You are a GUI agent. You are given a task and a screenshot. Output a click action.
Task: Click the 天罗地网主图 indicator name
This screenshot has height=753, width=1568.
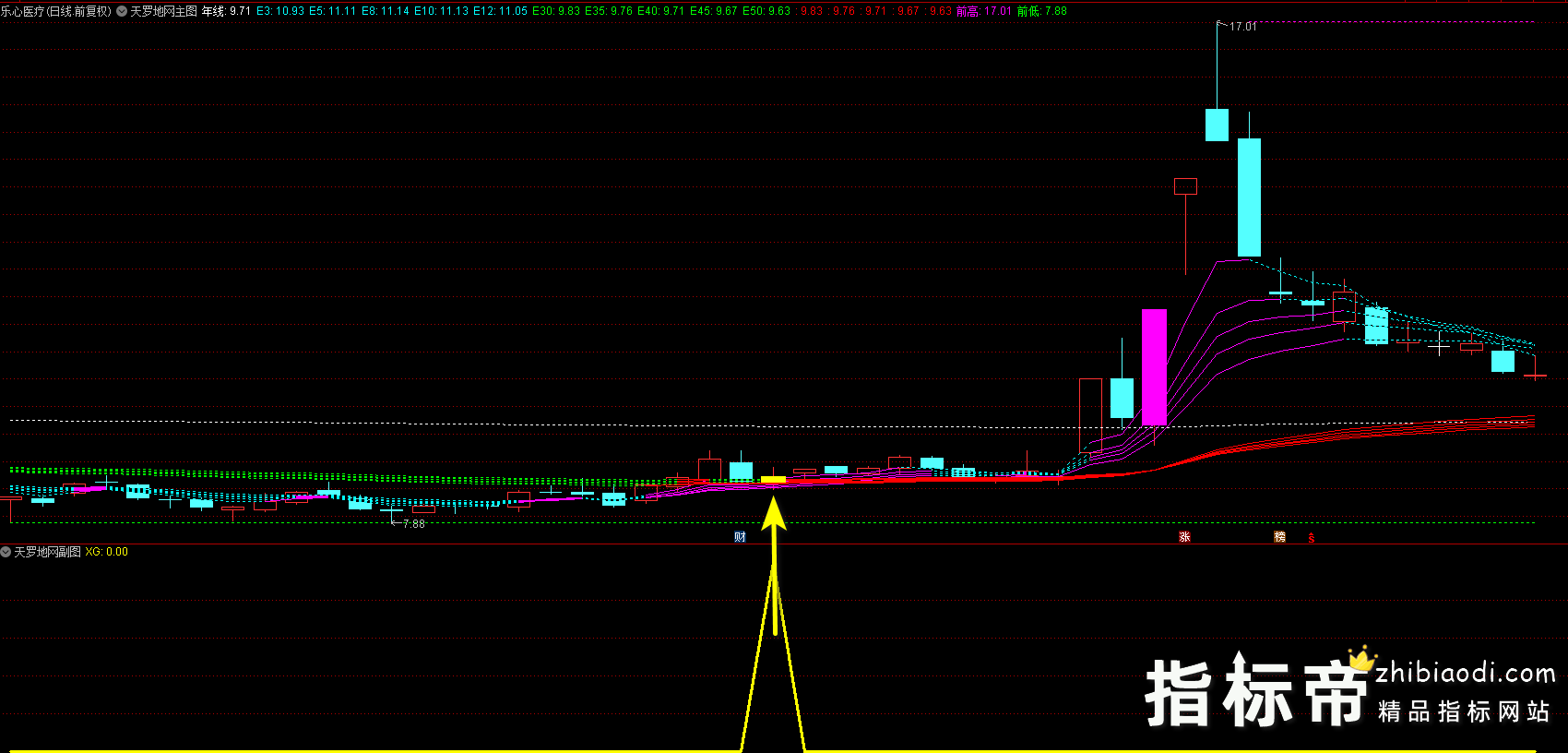coord(163,11)
